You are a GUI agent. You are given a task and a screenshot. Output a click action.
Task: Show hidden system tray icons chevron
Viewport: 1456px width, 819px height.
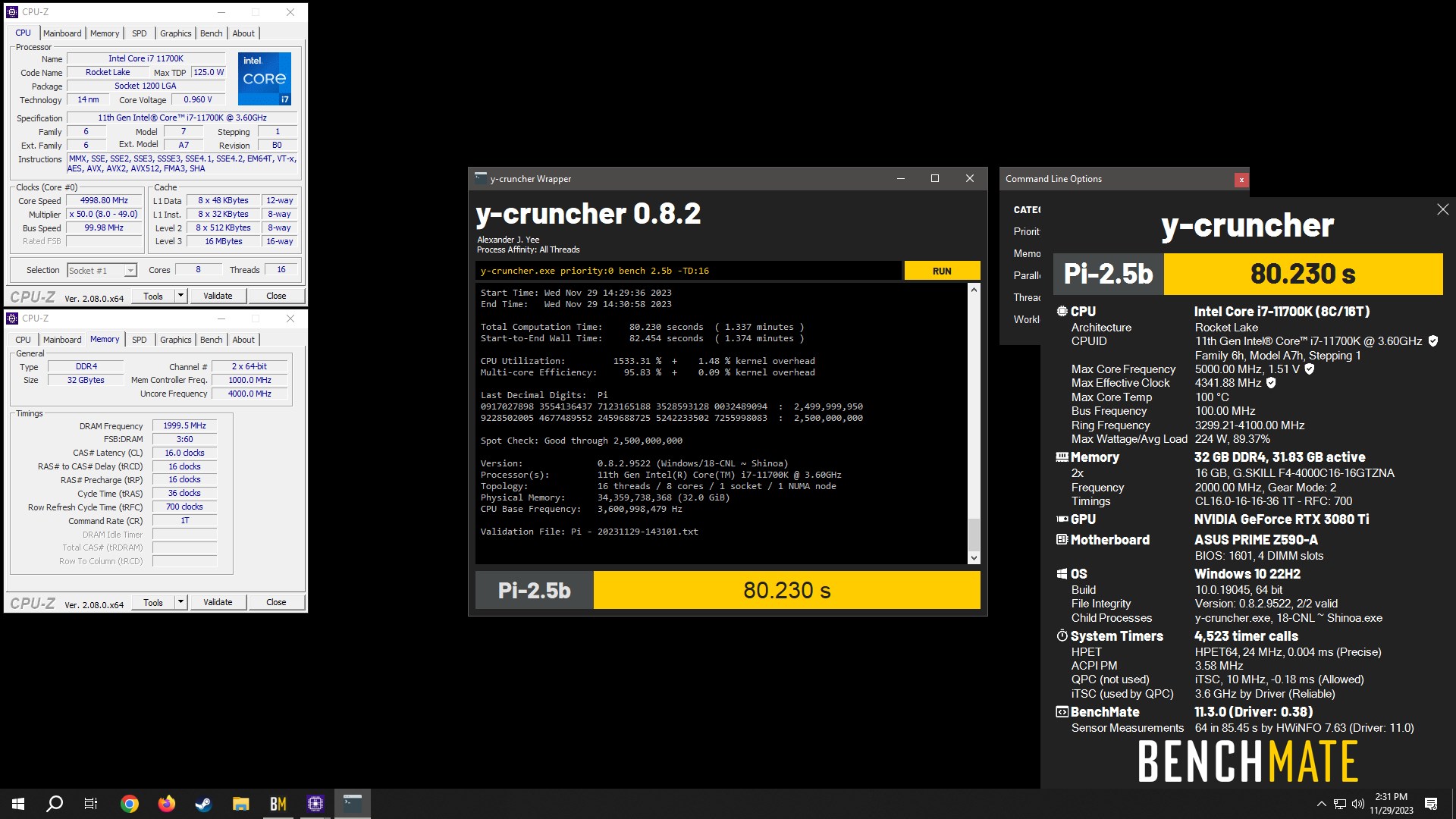pos(1322,804)
